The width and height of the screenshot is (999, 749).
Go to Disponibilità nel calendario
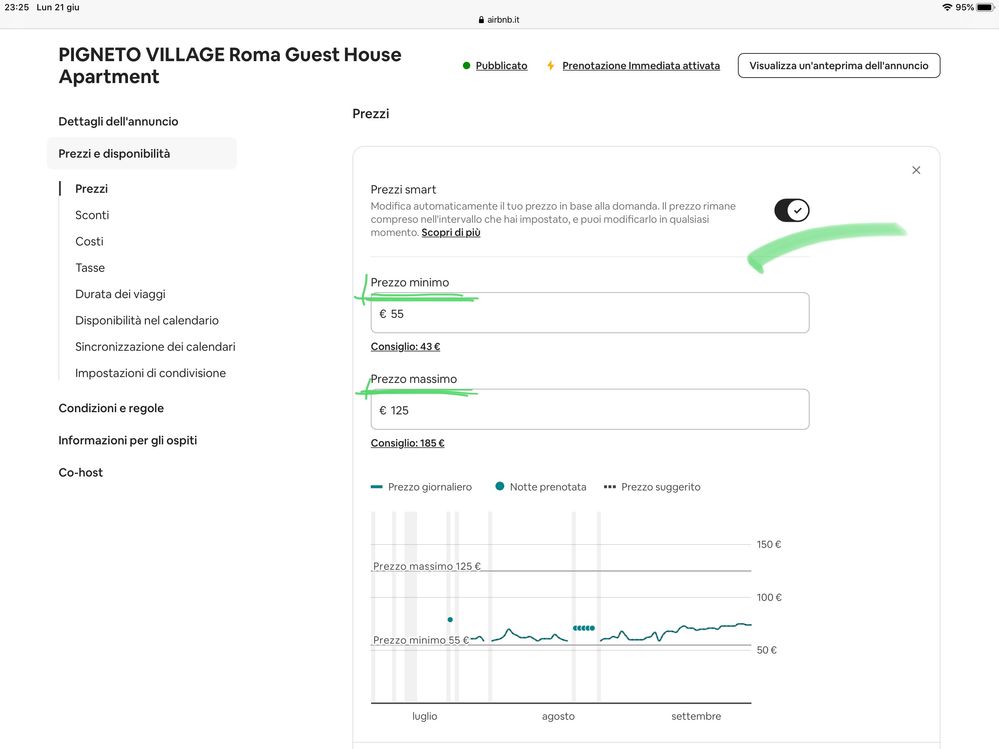pyautogui.click(x=147, y=320)
